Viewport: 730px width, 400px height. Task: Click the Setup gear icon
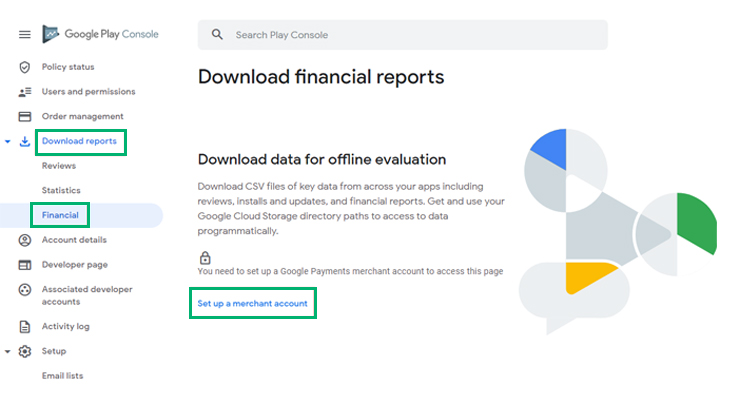tap(25, 352)
